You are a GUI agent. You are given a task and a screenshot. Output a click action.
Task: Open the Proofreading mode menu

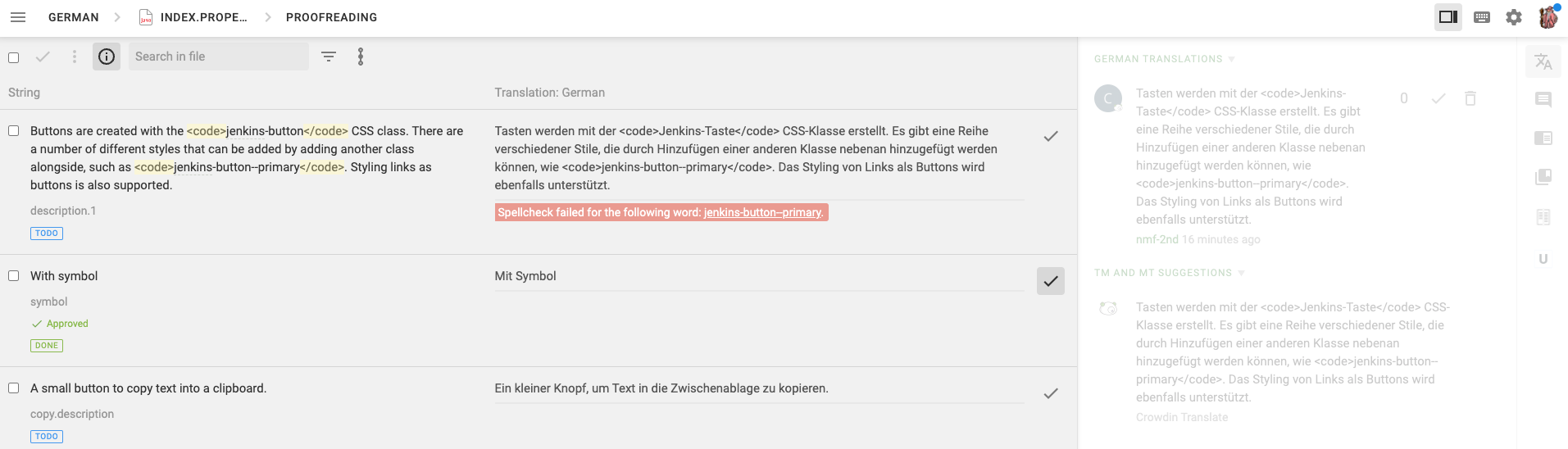[331, 17]
